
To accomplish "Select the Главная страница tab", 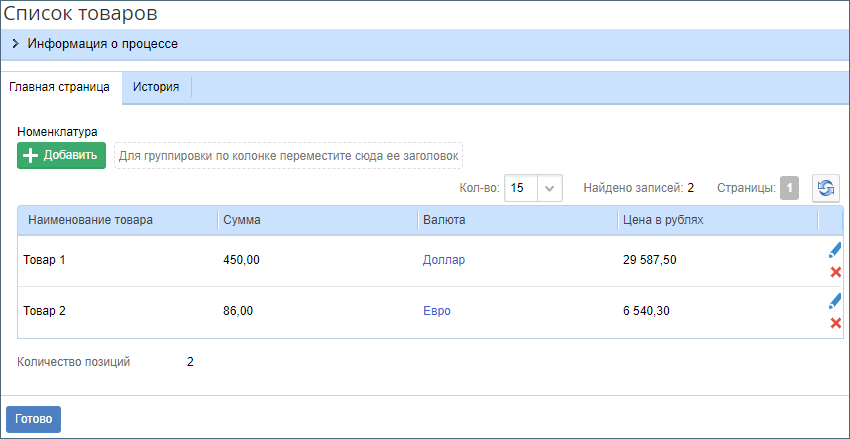I will pos(60,87).
